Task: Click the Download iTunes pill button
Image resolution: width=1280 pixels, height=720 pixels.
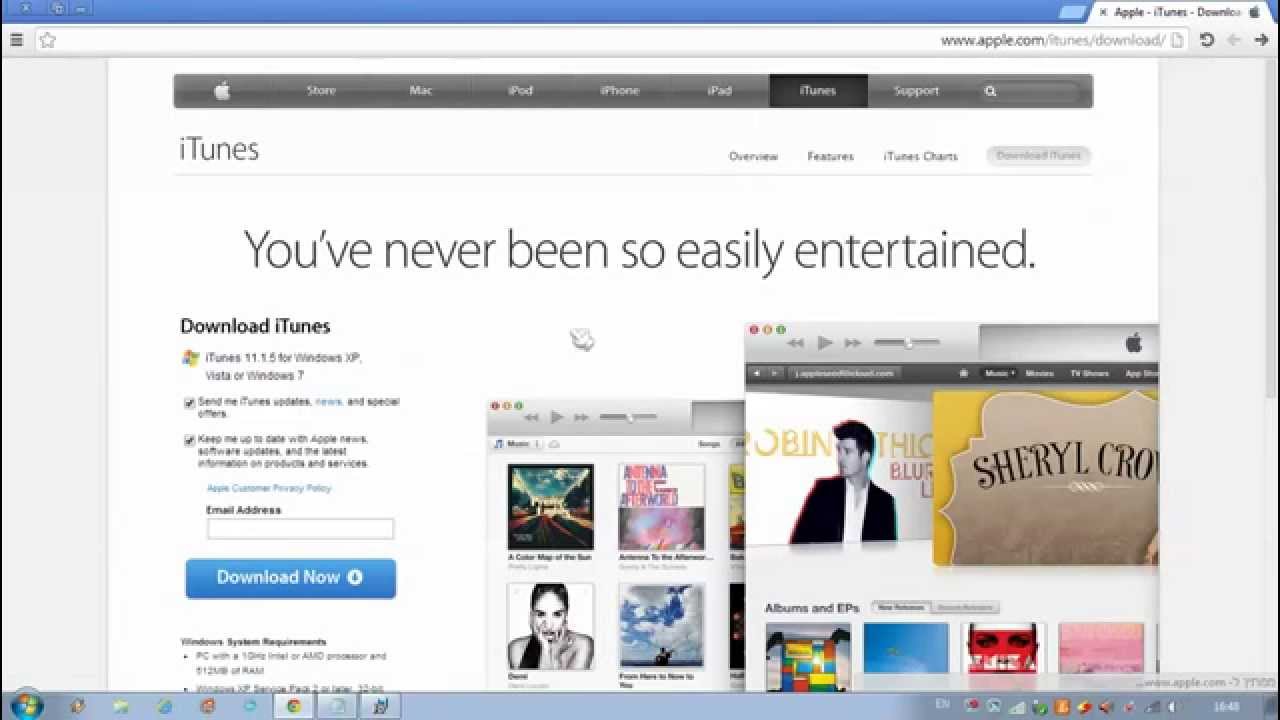Action: (x=1038, y=156)
